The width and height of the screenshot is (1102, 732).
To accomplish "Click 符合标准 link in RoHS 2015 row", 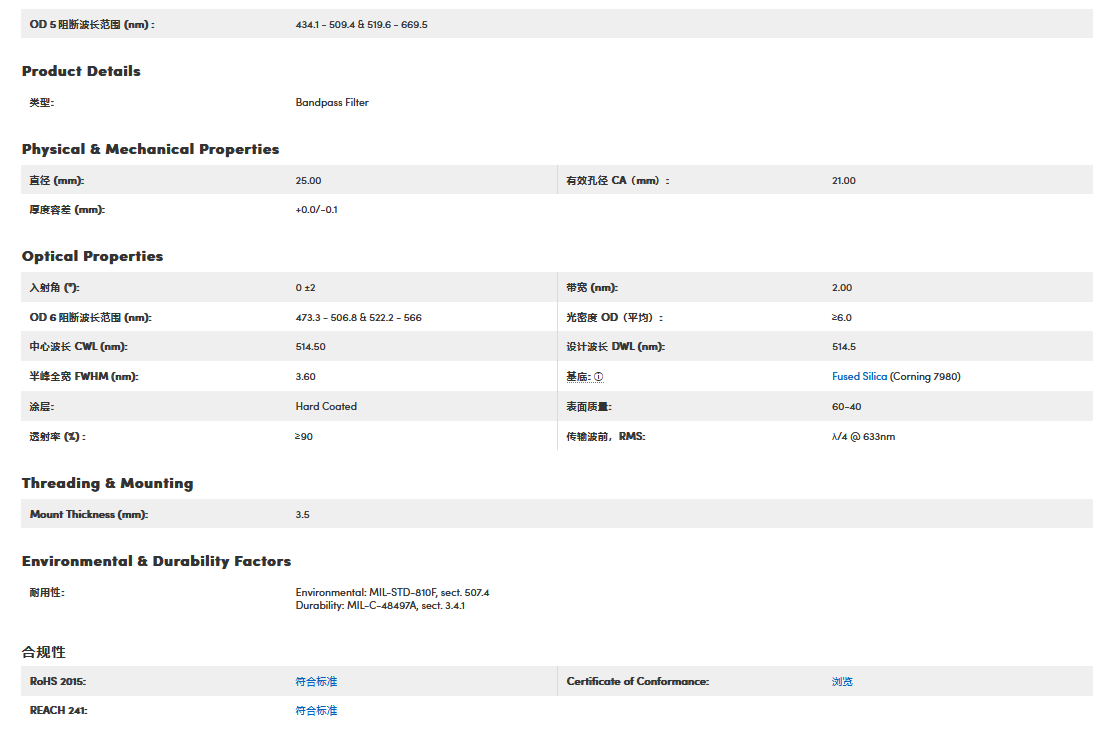I will [316, 682].
